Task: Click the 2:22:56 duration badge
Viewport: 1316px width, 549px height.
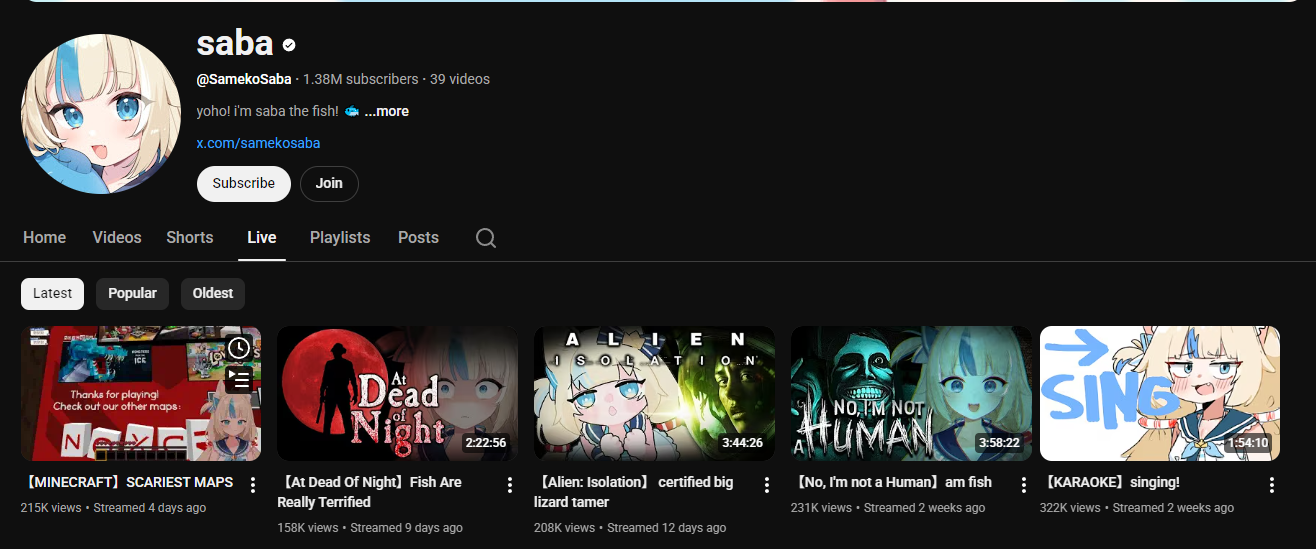Action: [486, 443]
